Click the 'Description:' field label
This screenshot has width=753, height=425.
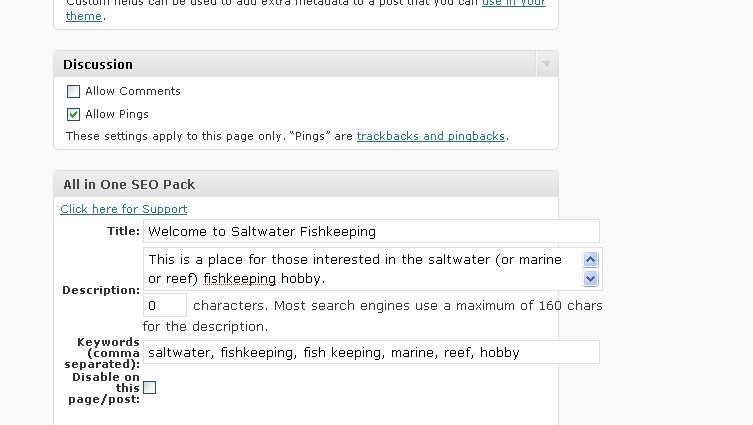pos(101,290)
